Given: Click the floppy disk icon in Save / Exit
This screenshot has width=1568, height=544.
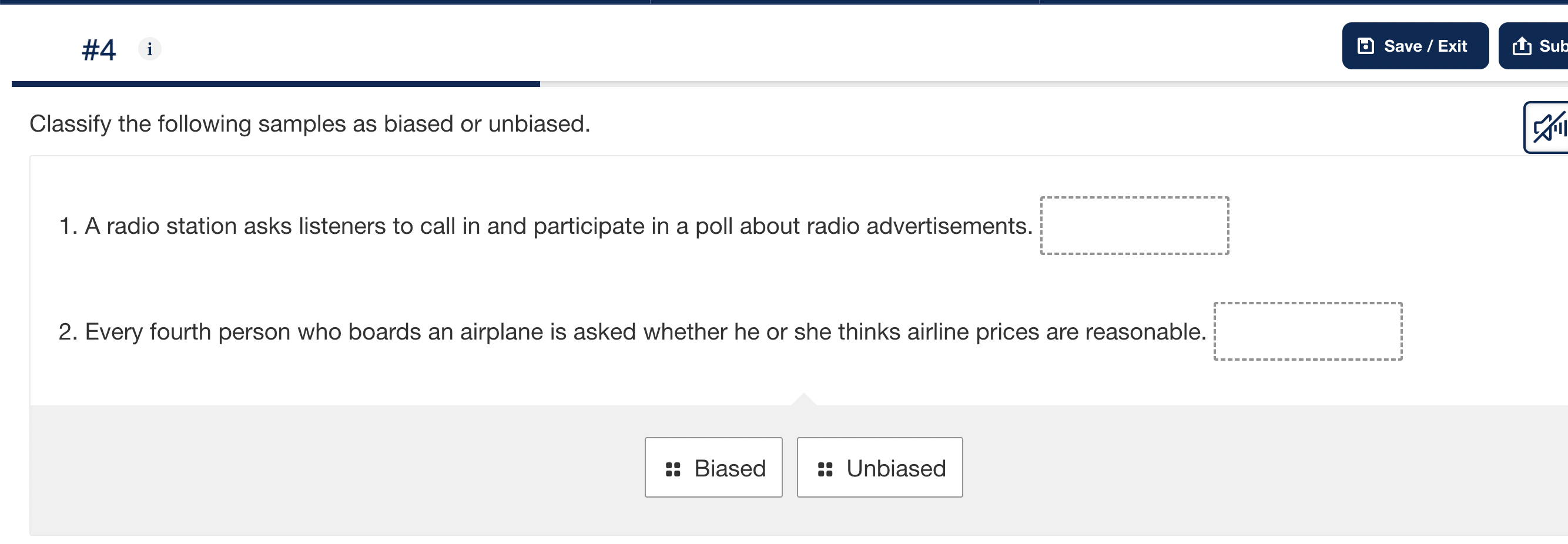Looking at the screenshot, I should pos(1365,46).
